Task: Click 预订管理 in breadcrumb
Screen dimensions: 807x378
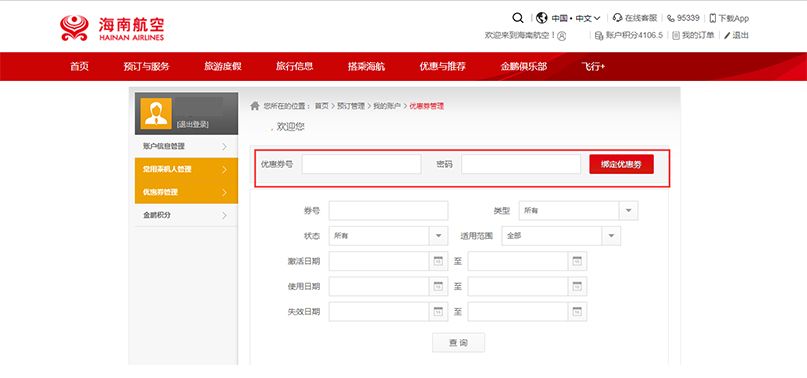Action: [351, 106]
